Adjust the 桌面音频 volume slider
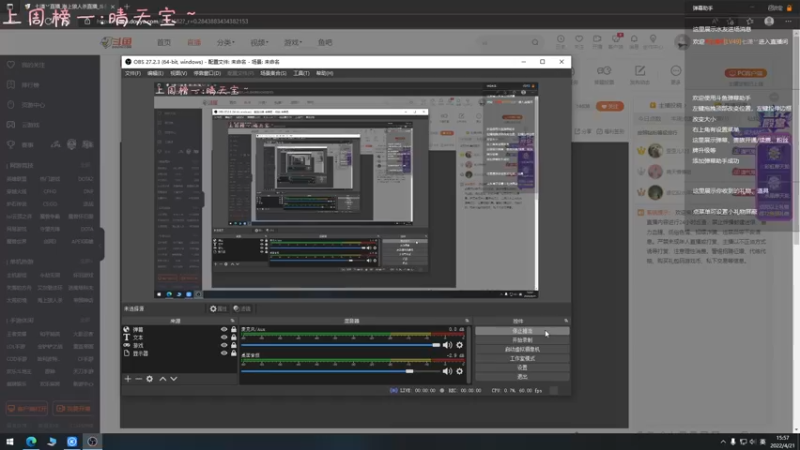 coord(340,371)
